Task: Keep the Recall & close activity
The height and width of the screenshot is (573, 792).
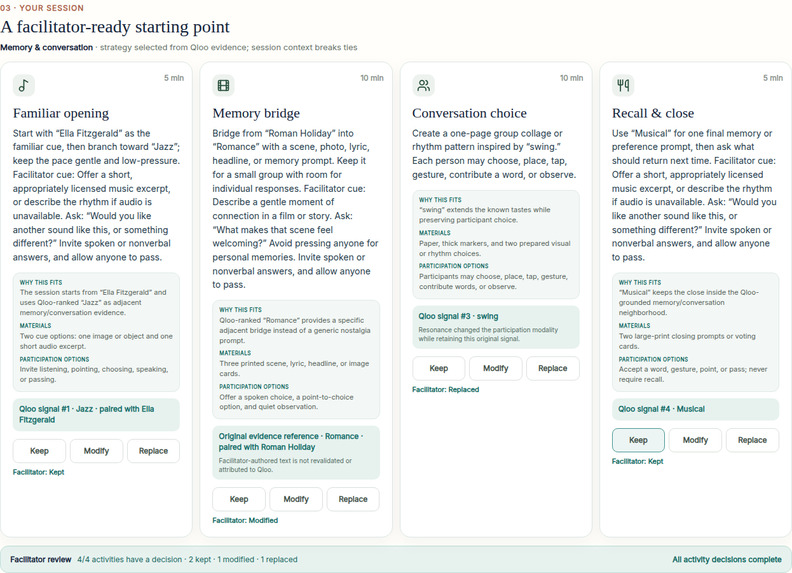Action: 638,440
